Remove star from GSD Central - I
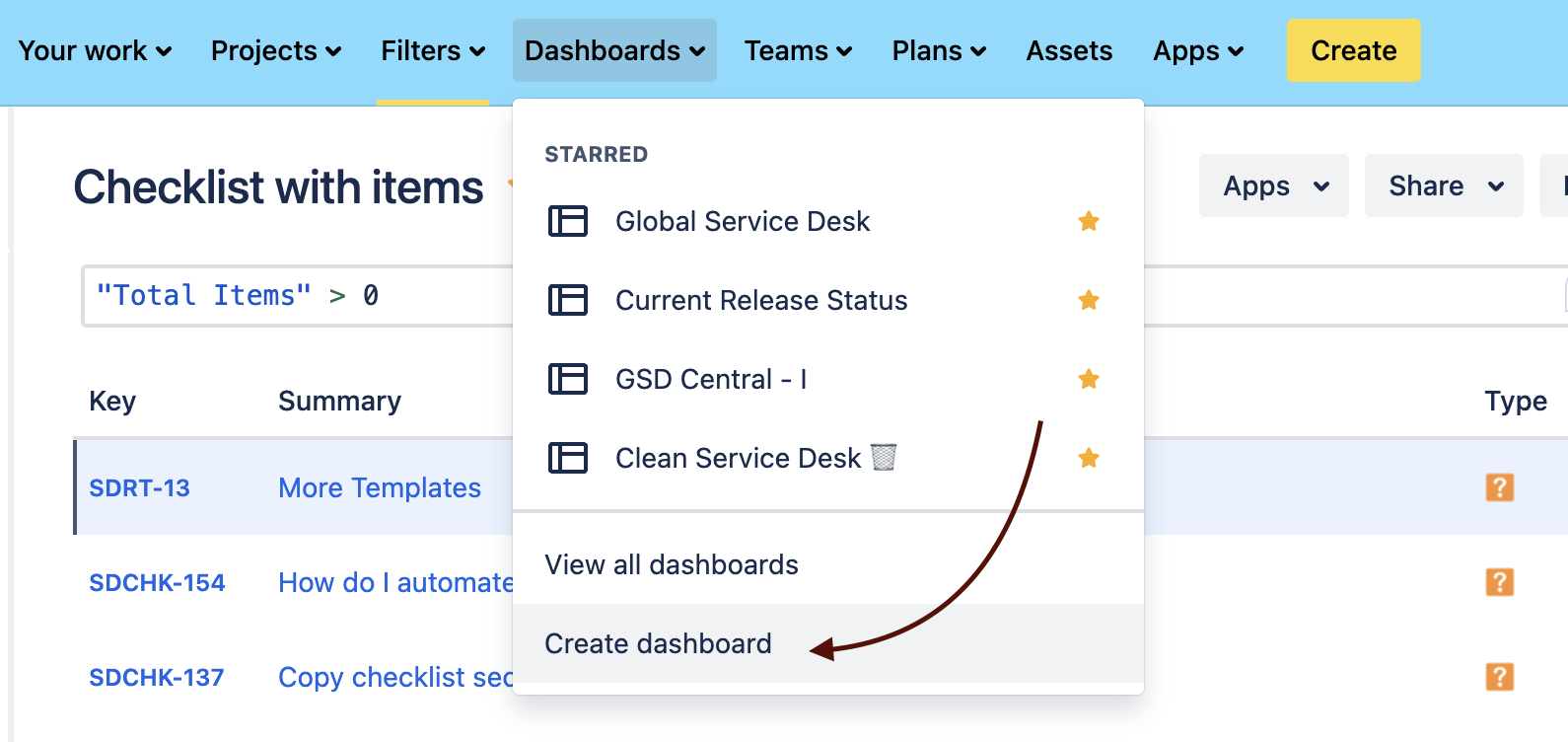Screen dimensions: 1568x742 pyautogui.click(x=1089, y=379)
